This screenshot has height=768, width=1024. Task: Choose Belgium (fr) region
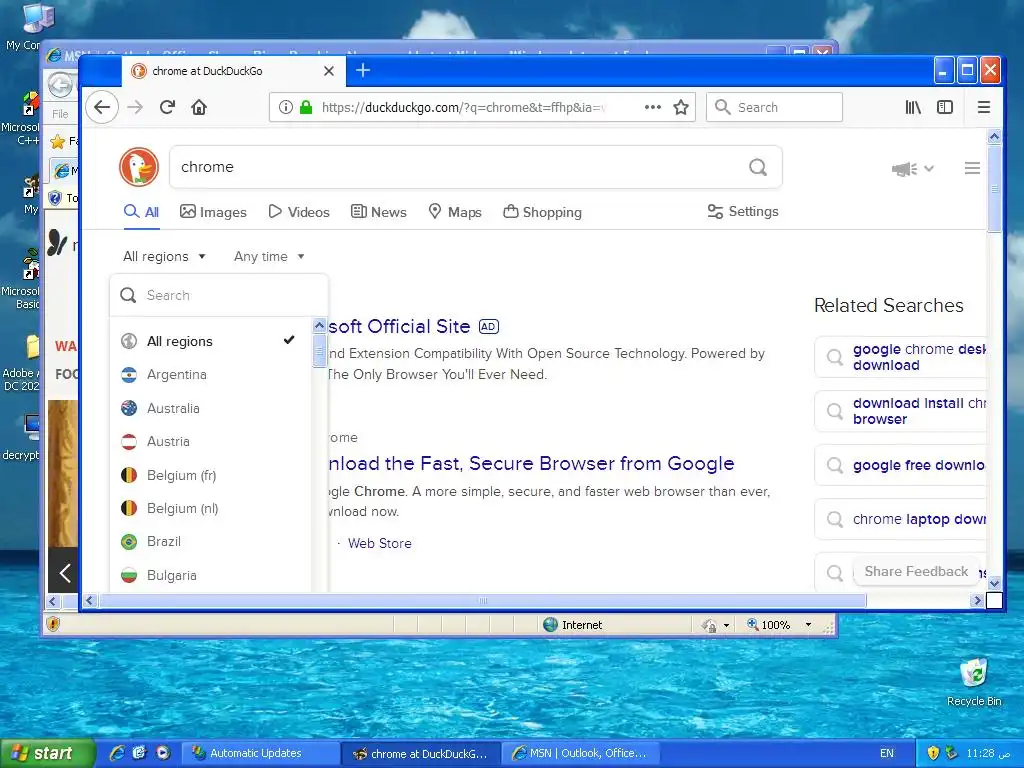[x=210, y=475]
